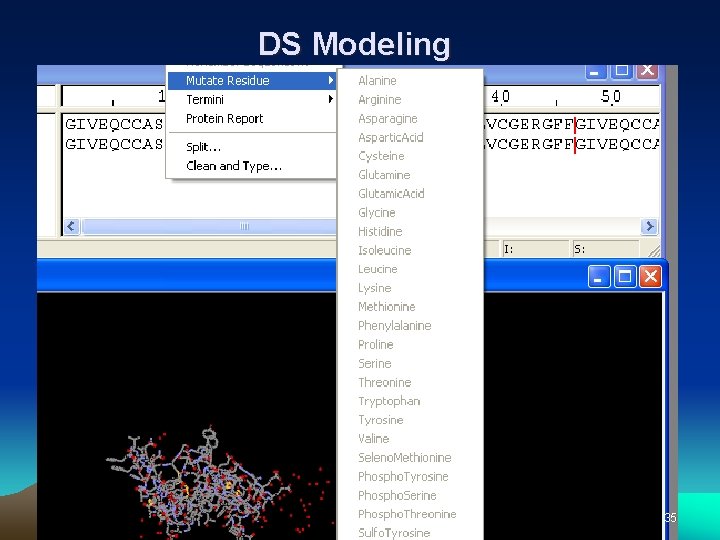720x540 pixels.
Task: Click the second row GIVEQCCAS sequence text
Action: (114, 144)
